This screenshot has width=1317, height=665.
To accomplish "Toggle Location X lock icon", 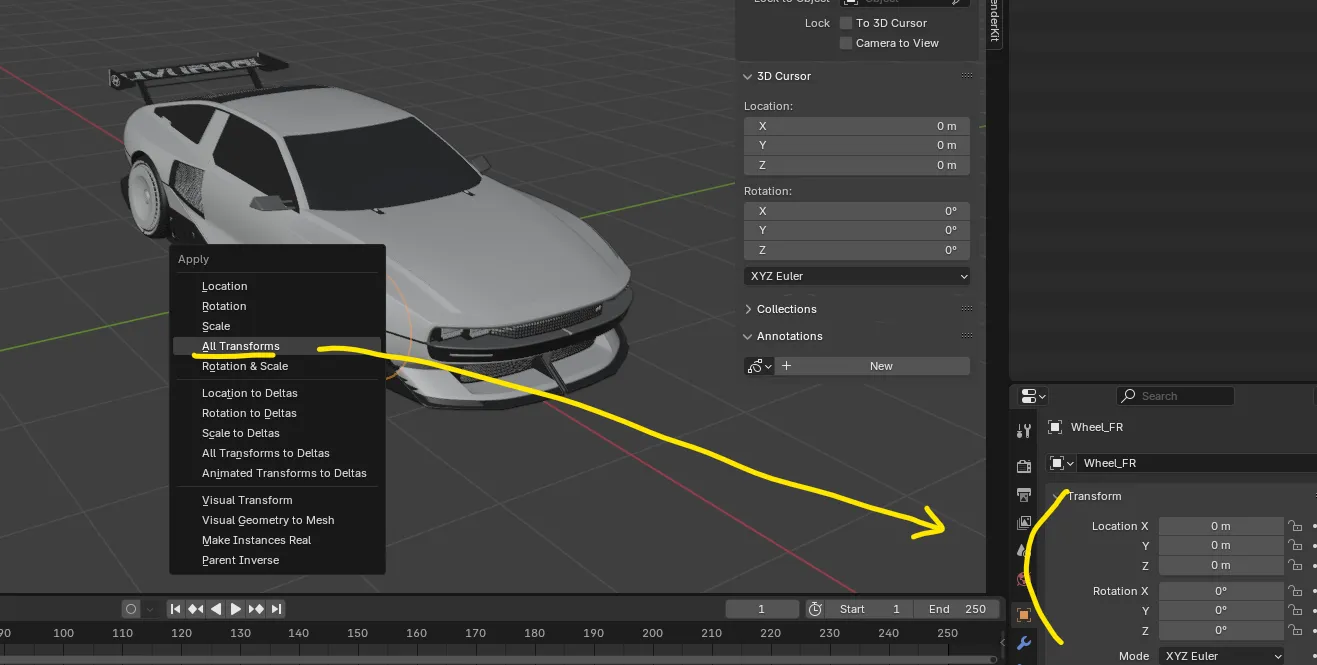I will (x=1295, y=526).
